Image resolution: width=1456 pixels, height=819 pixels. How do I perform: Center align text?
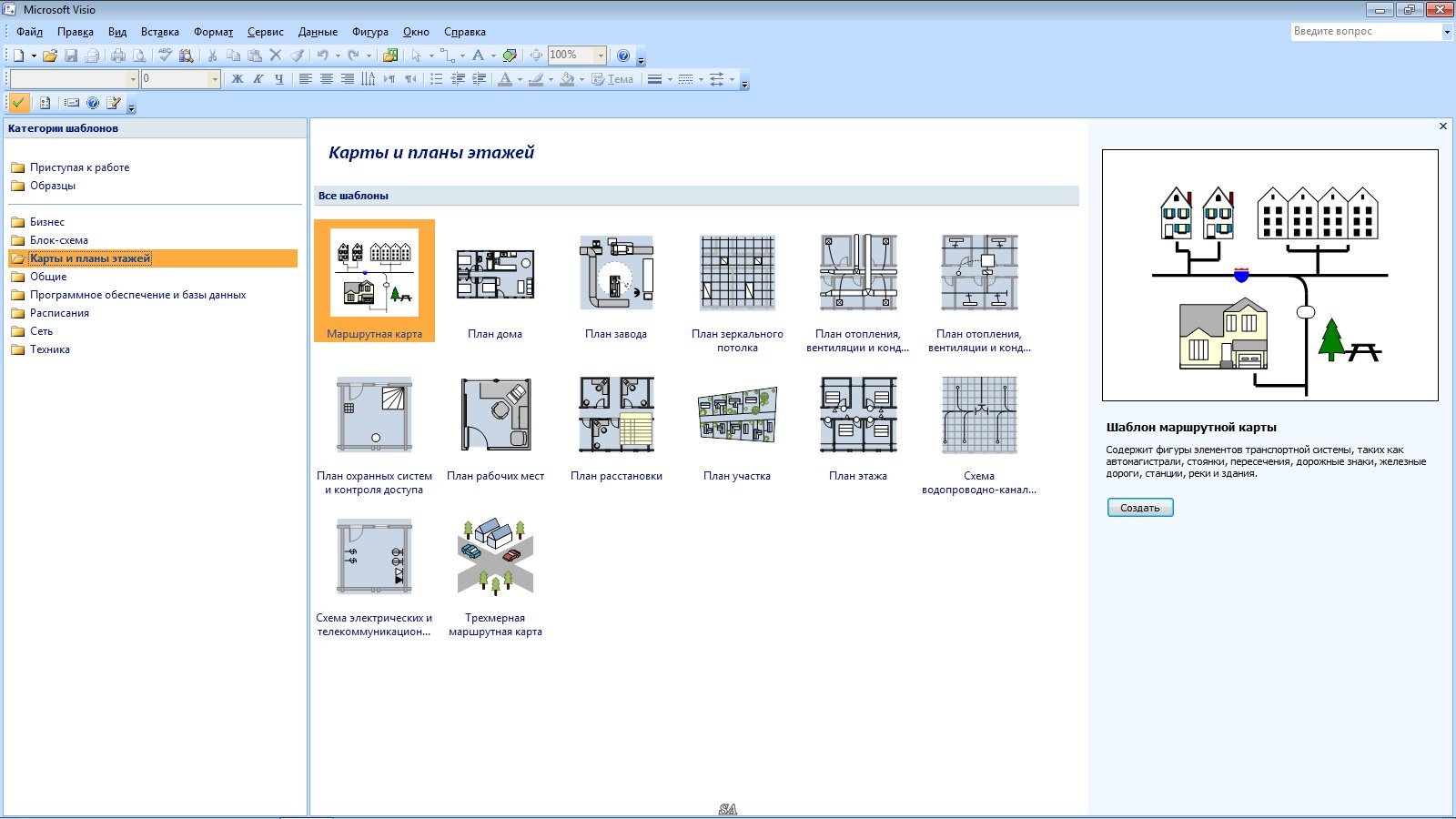326,79
